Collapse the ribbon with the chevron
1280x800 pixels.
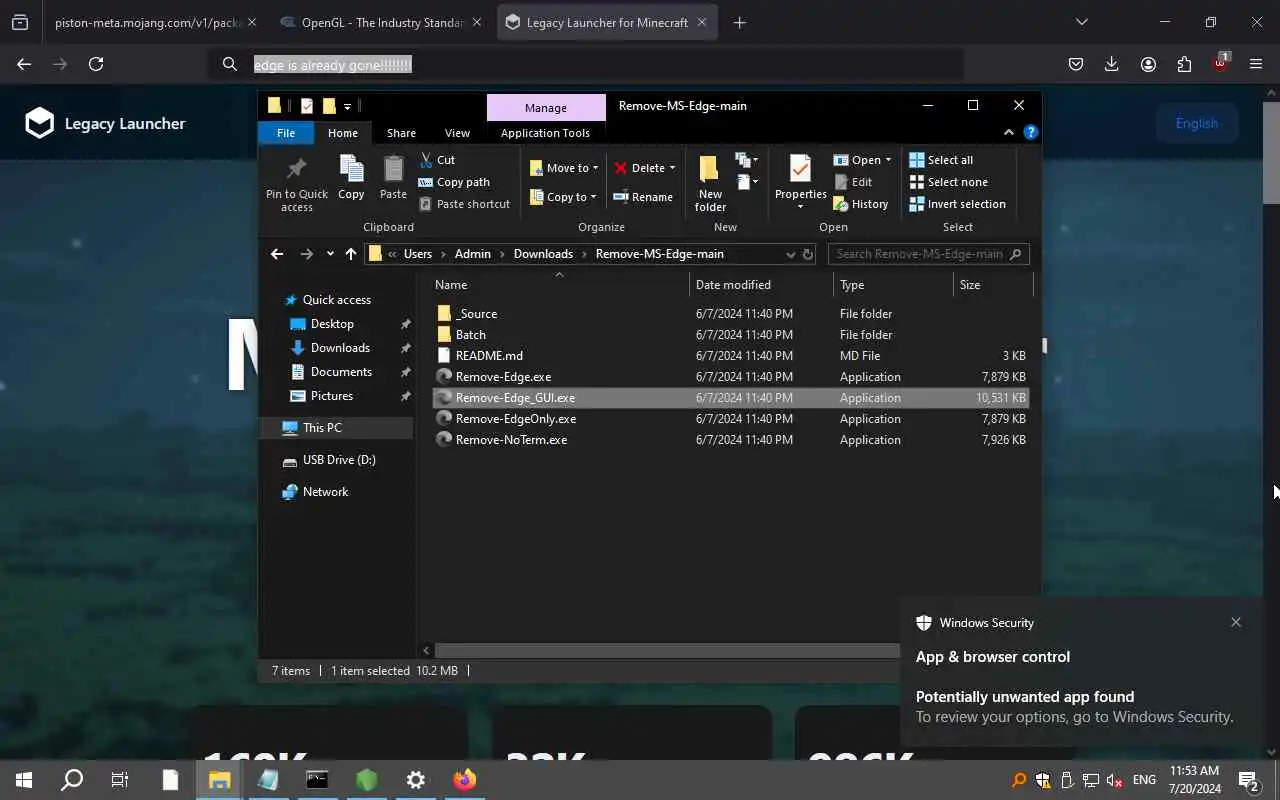[1009, 132]
